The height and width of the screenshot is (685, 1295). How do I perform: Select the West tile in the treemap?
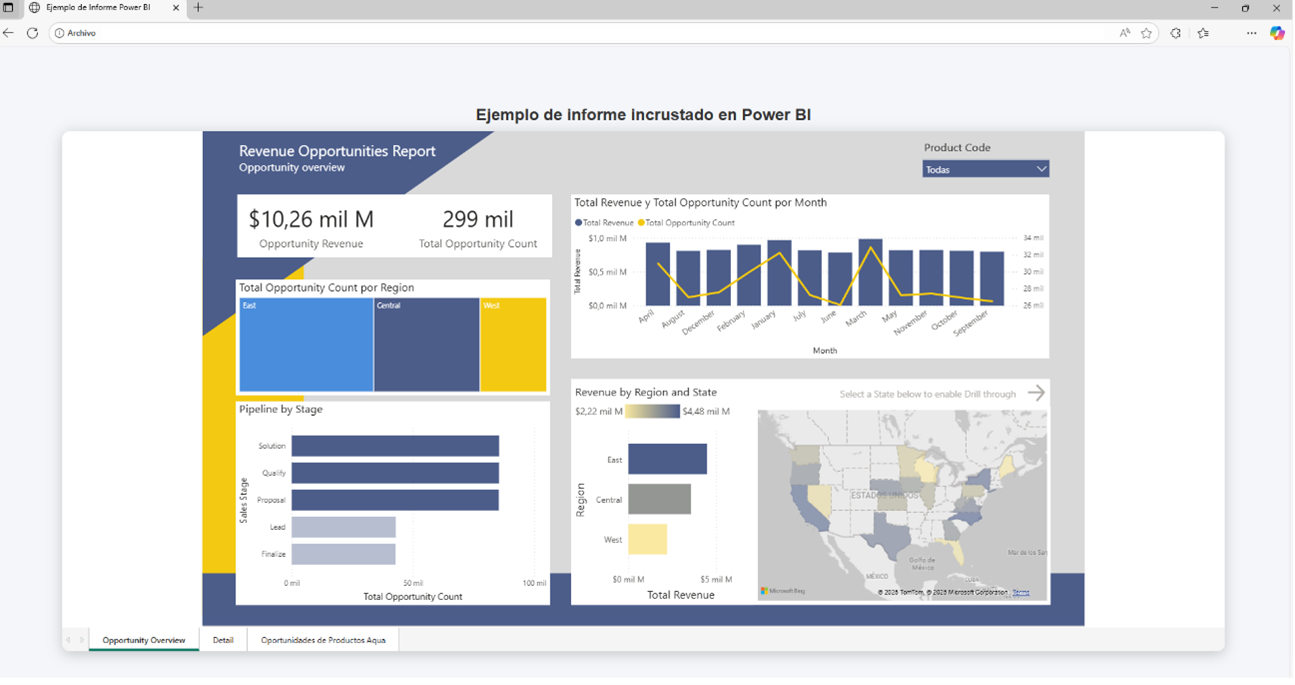[x=513, y=345]
